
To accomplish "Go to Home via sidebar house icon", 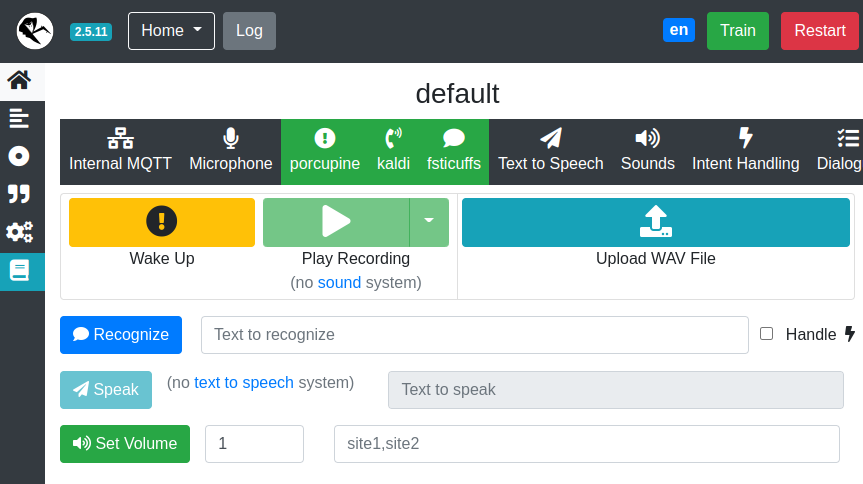I will (19, 80).
